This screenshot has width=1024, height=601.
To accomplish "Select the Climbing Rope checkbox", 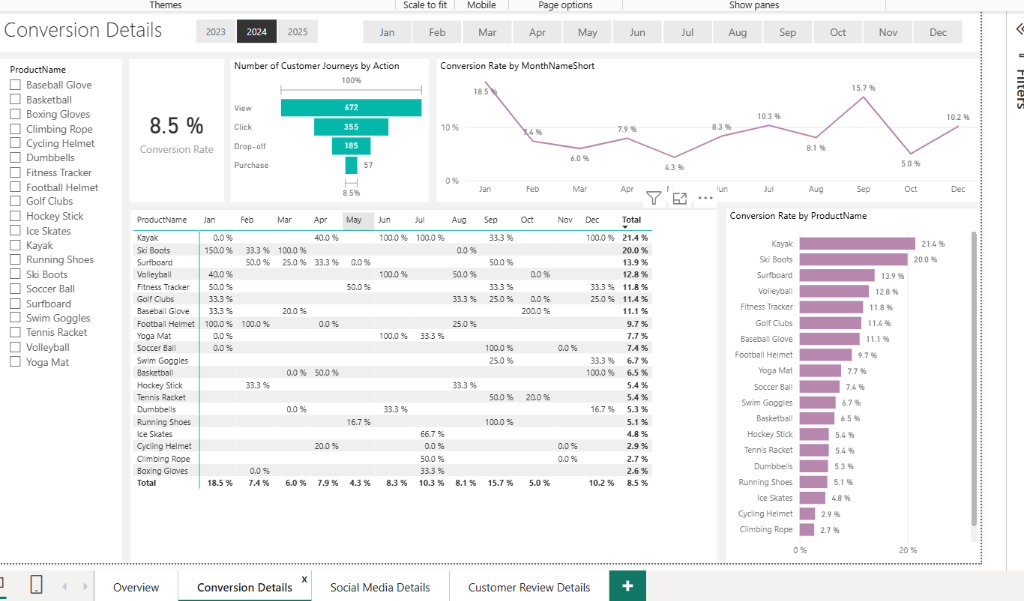I will 15,129.
